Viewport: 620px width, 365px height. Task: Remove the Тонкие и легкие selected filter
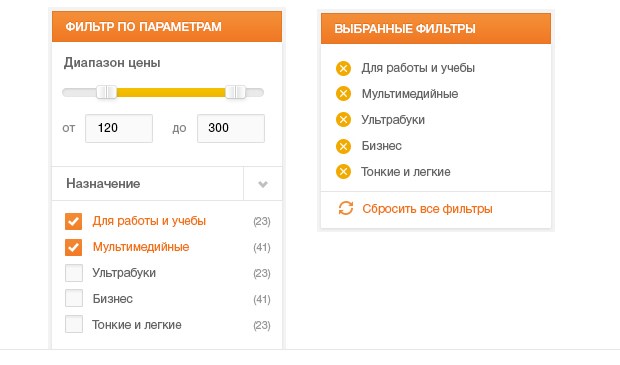click(x=343, y=172)
